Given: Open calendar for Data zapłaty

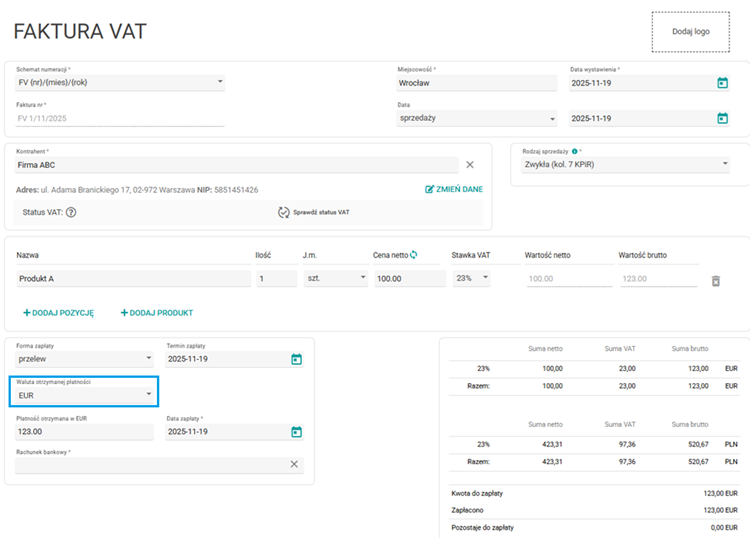Looking at the screenshot, I should 296,432.
